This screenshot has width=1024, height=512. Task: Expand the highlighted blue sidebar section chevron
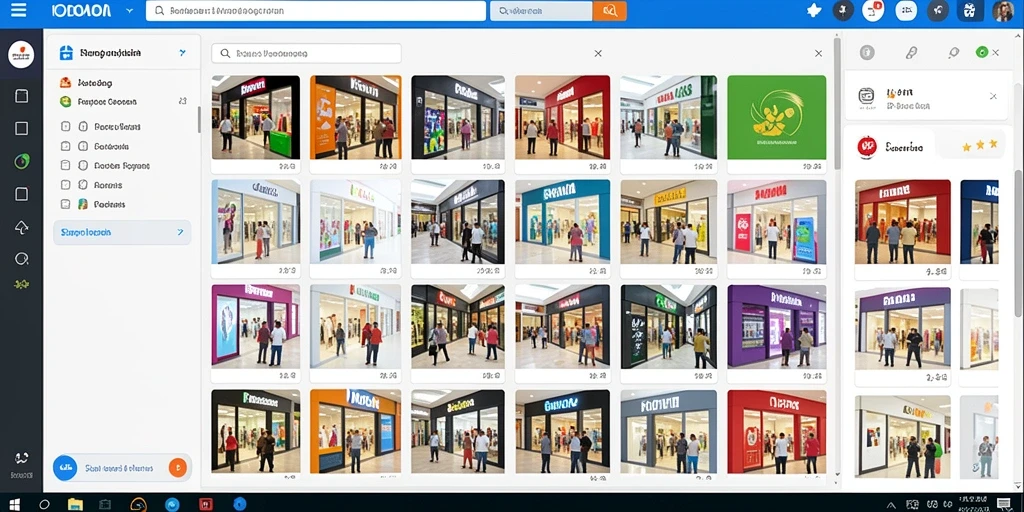click(180, 232)
